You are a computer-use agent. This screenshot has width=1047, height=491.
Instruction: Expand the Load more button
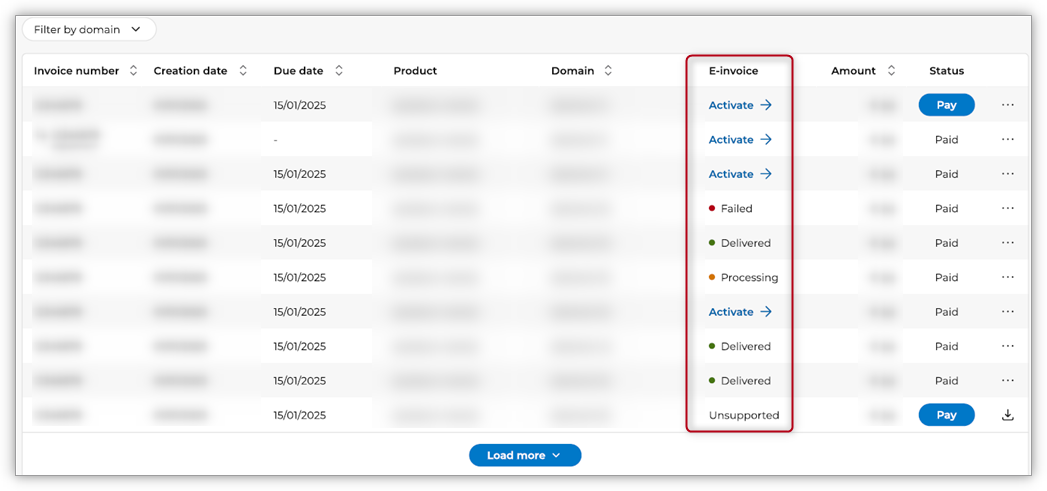pyautogui.click(x=525, y=455)
